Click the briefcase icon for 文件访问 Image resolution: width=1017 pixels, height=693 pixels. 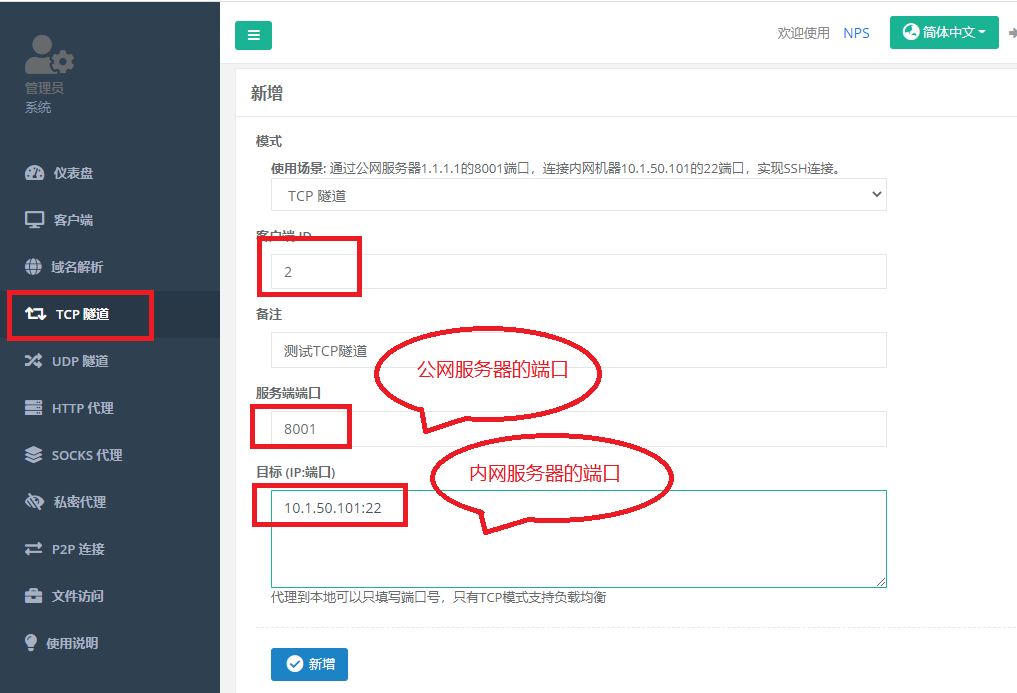(x=34, y=596)
